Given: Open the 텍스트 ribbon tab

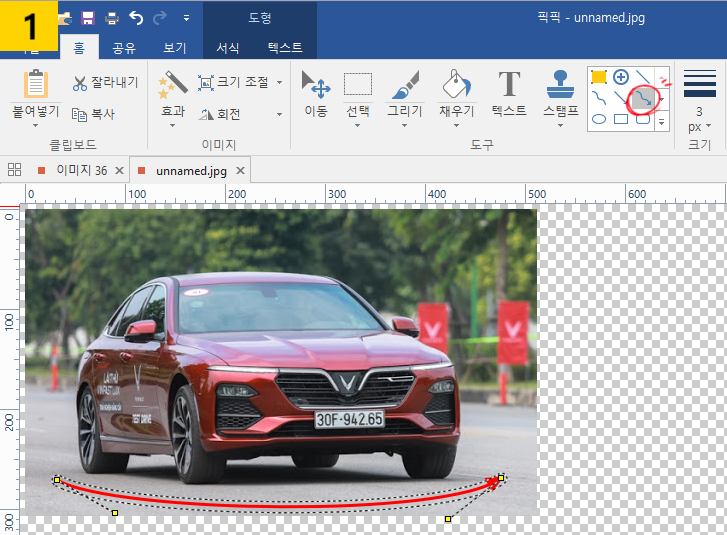Looking at the screenshot, I should (x=285, y=48).
